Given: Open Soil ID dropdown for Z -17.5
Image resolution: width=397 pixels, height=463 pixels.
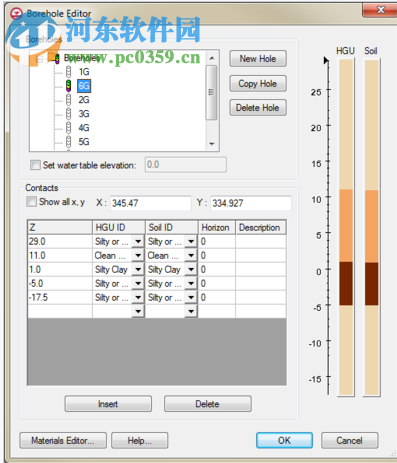Looking at the screenshot, I should click(191, 297).
